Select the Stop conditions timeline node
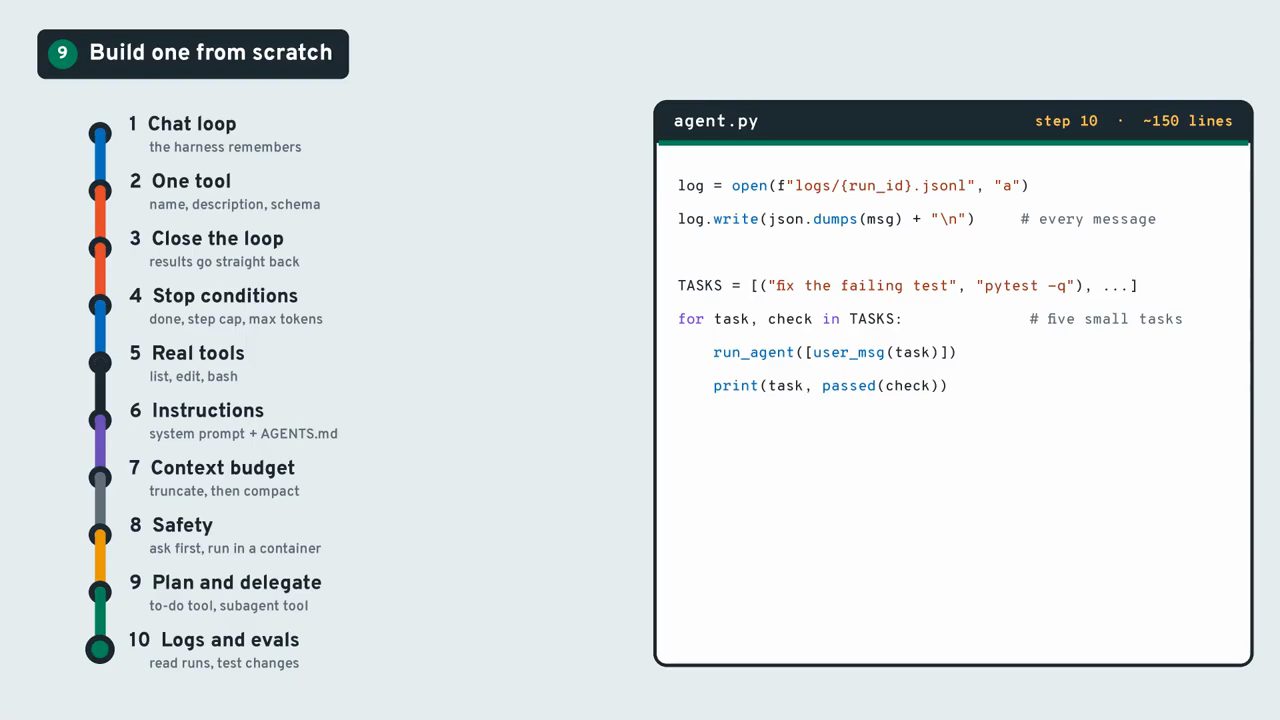The width and height of the screenshot is (1280, 720). [x=100, y=305]
